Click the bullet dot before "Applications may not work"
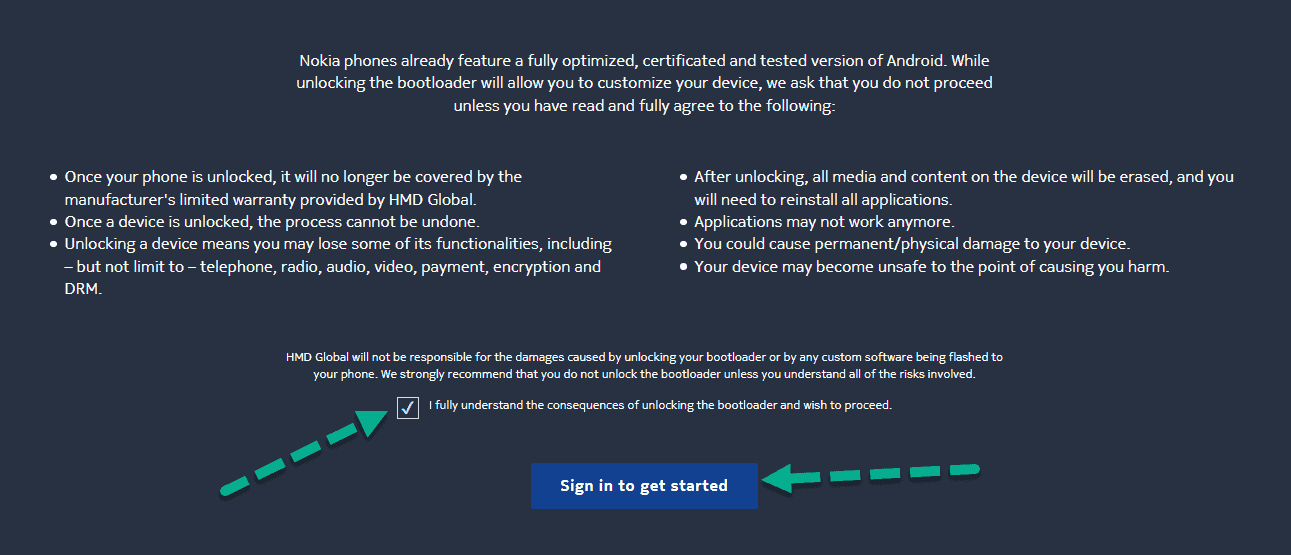Viewport: 1291px width, 555px height. coord(683,222)
